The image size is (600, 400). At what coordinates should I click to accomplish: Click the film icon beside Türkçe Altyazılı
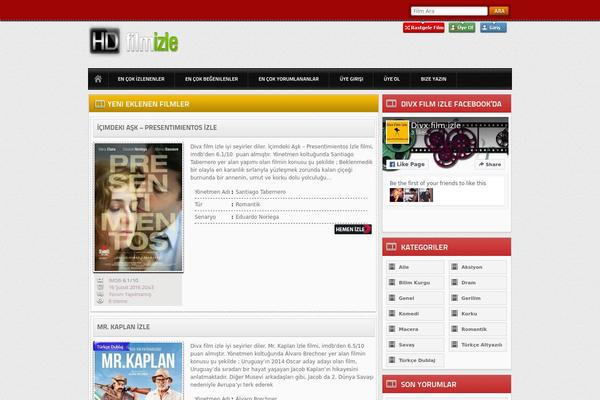coord(455,344)
